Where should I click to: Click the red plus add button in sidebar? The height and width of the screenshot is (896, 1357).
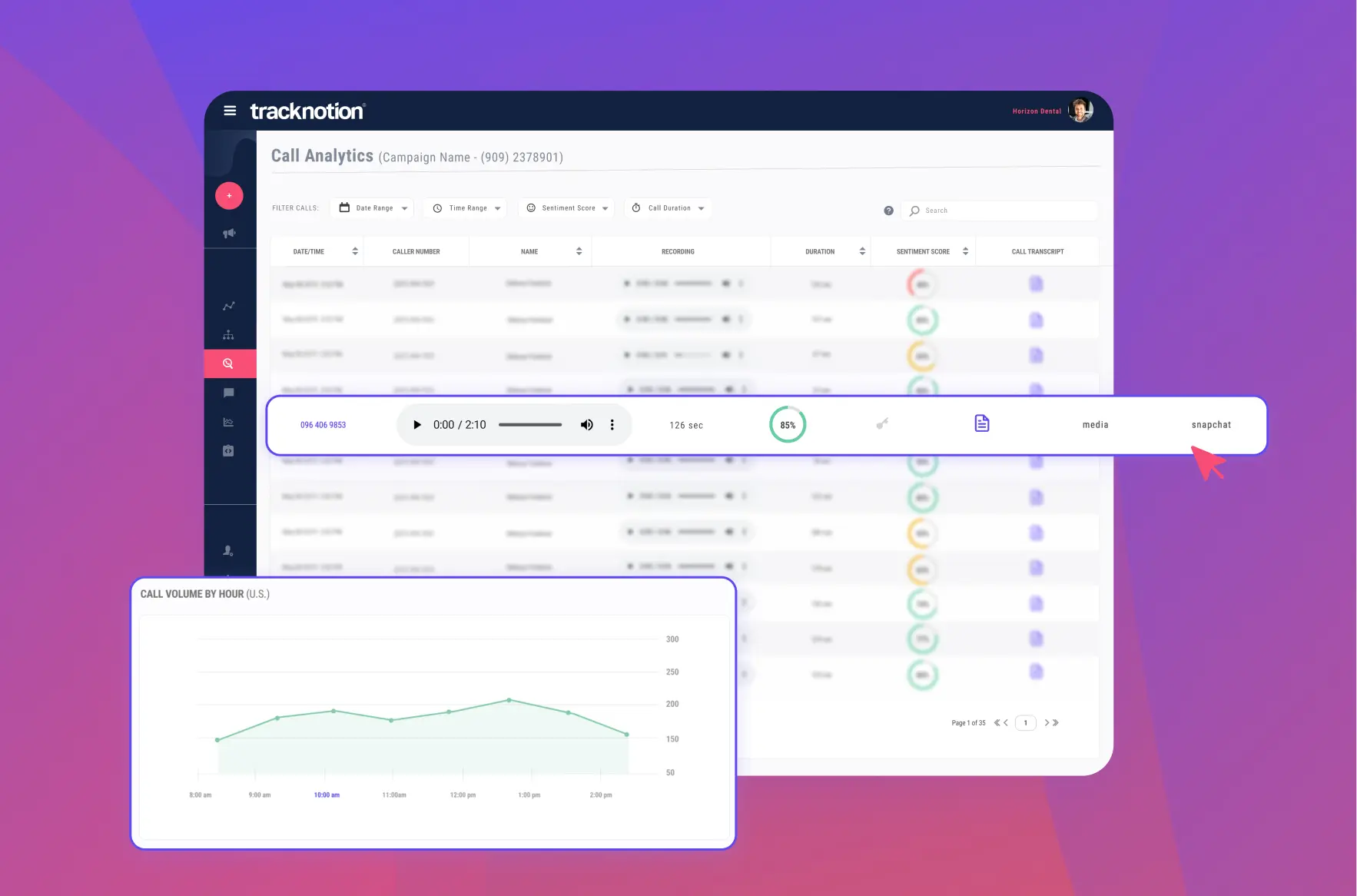[229, 196]
